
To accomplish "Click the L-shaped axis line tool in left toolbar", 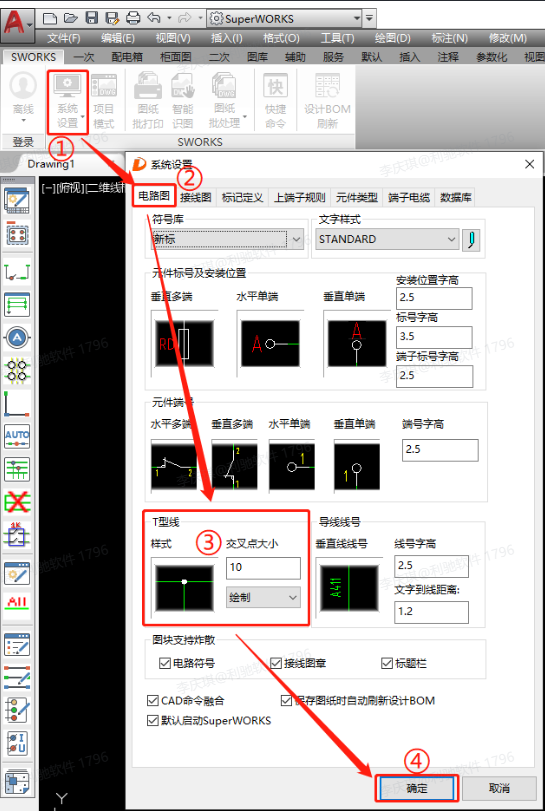I will point(17,404).
